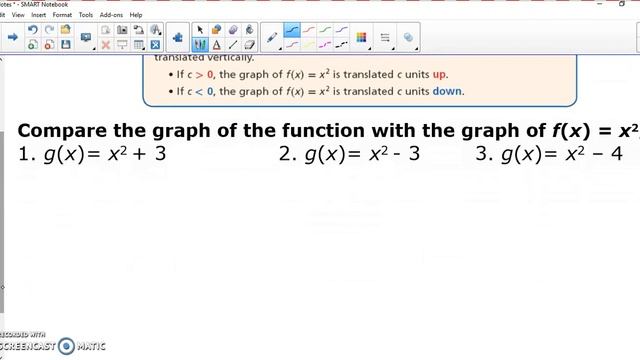Open the text style icon with letter A
The width and height of the screenshot is (640, 360).
point(155,30)
